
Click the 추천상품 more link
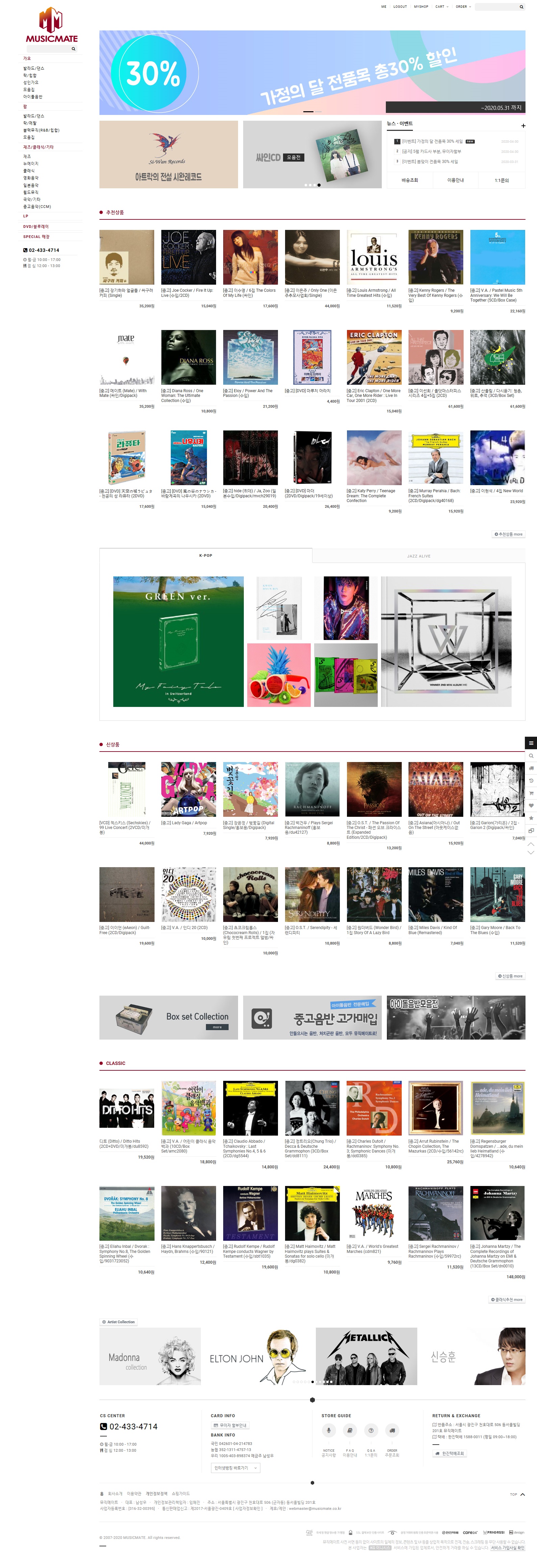pyautogui.click(x=508, y=534)
